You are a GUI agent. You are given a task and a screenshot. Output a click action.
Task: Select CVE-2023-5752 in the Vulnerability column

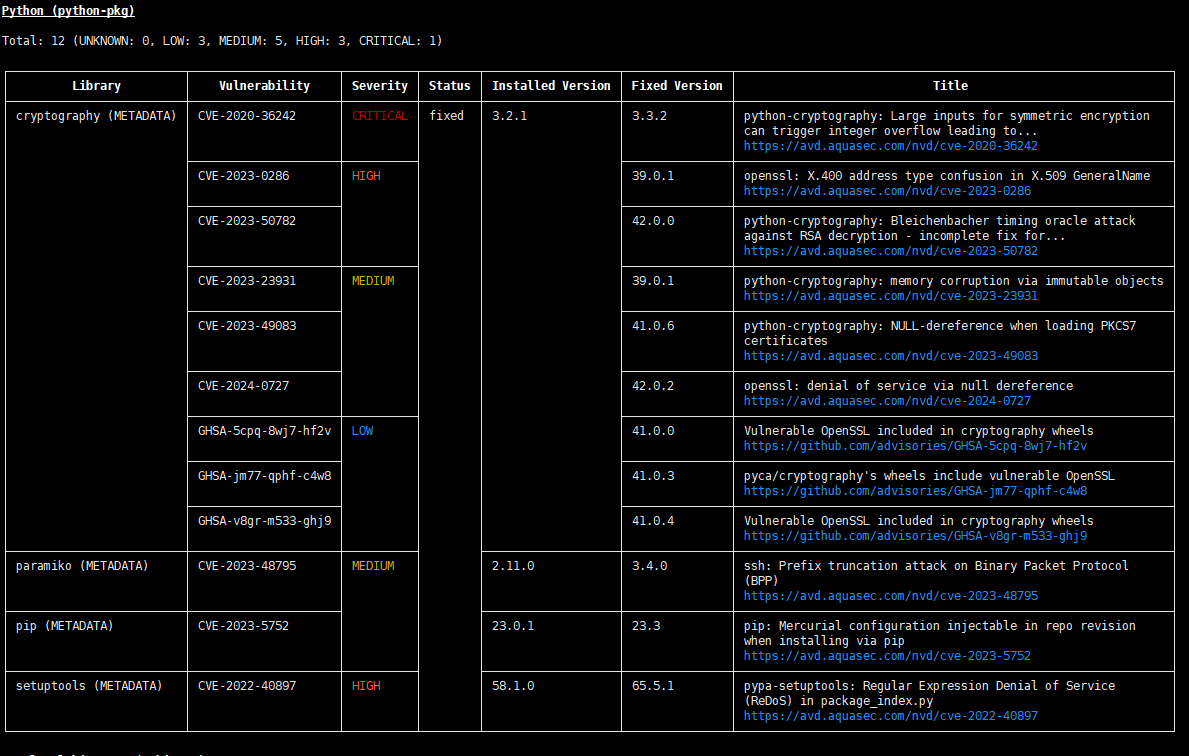pos(243,626)
